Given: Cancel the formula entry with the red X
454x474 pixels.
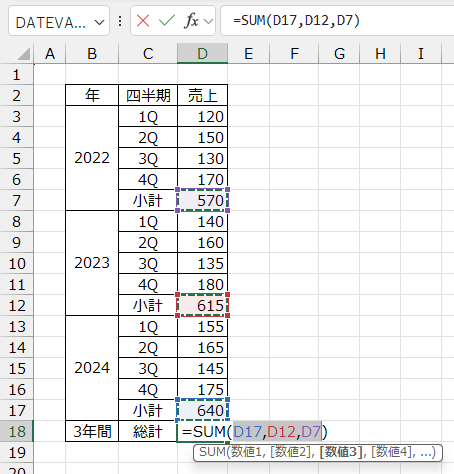Looking at the screenshot, I should point(143,21).
